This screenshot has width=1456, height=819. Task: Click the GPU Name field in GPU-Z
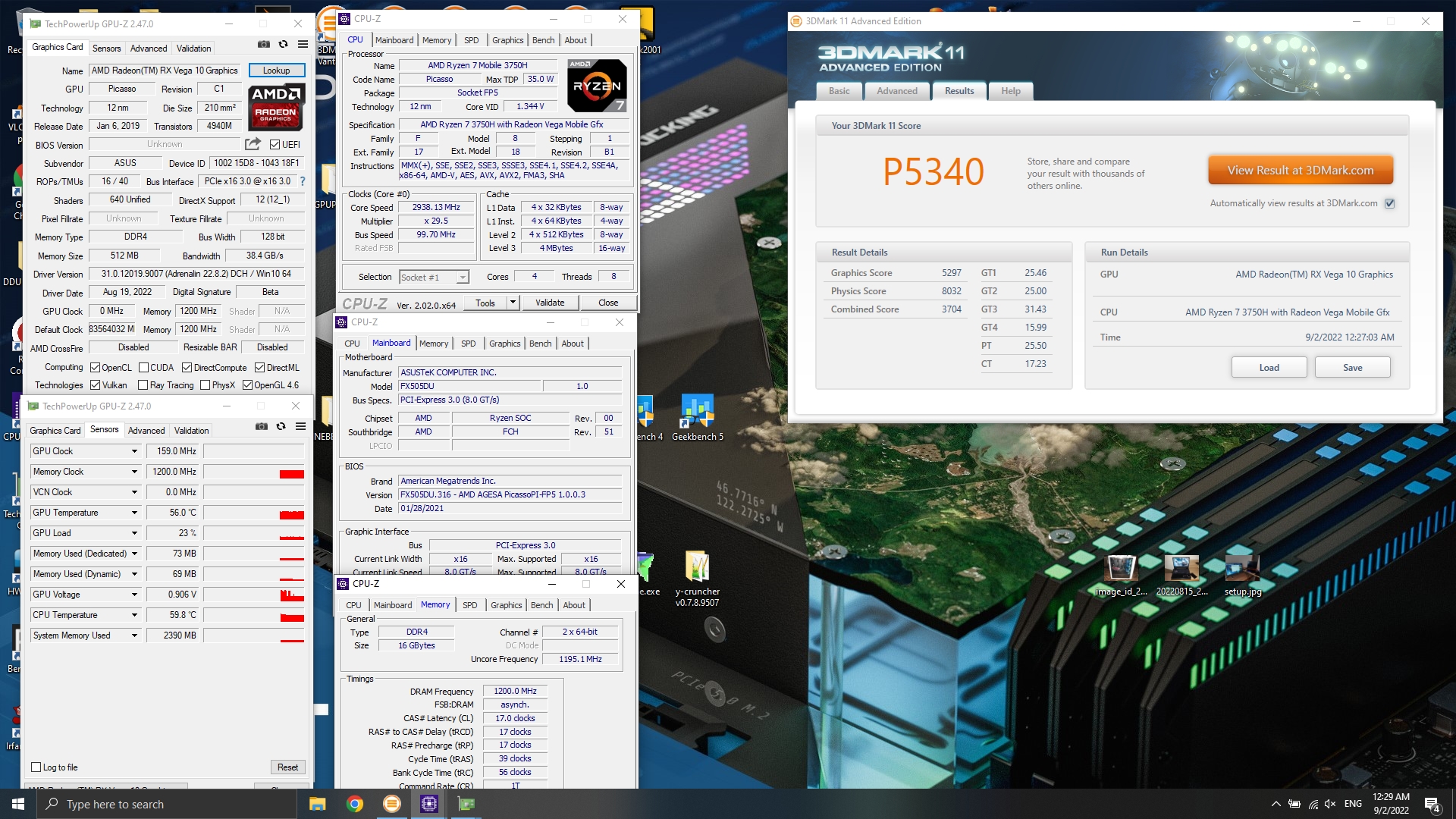(165, 71)
